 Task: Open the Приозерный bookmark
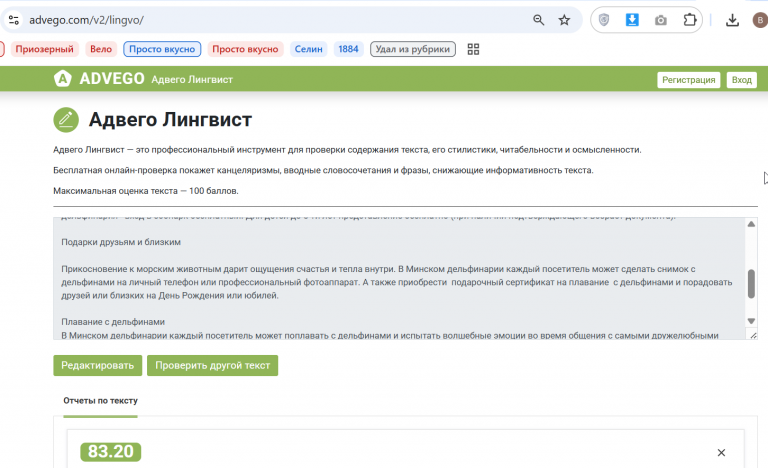click(44, 49)
